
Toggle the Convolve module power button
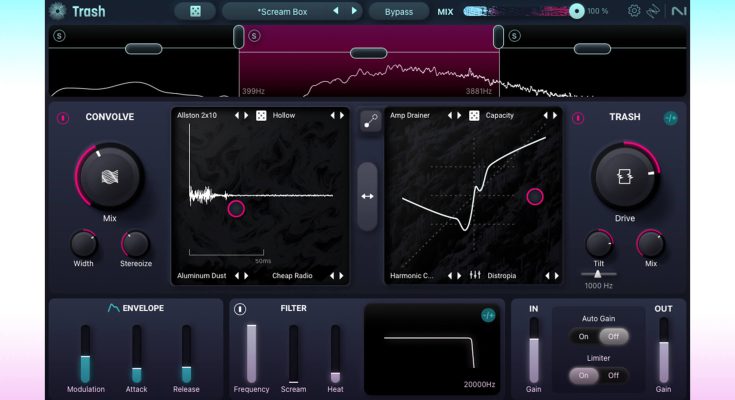click(62, 118)
